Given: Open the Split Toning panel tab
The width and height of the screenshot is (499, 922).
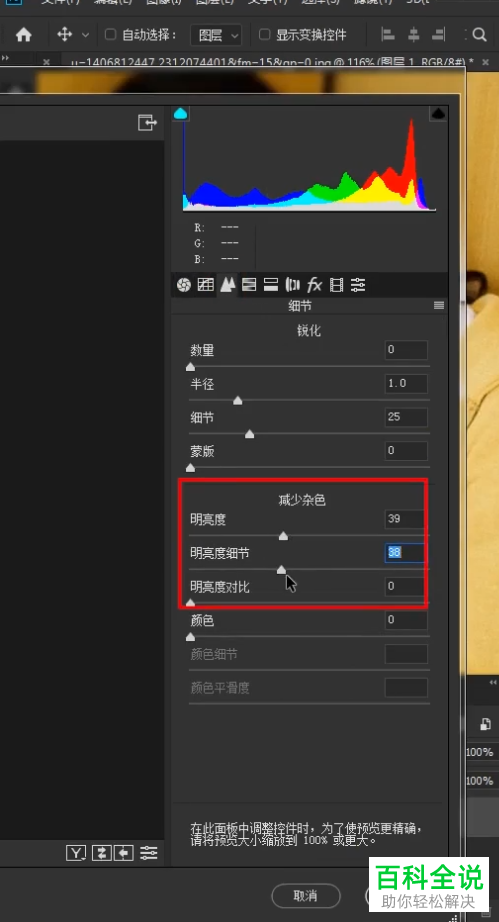Looking at the screenshot, I should (270, 286).
